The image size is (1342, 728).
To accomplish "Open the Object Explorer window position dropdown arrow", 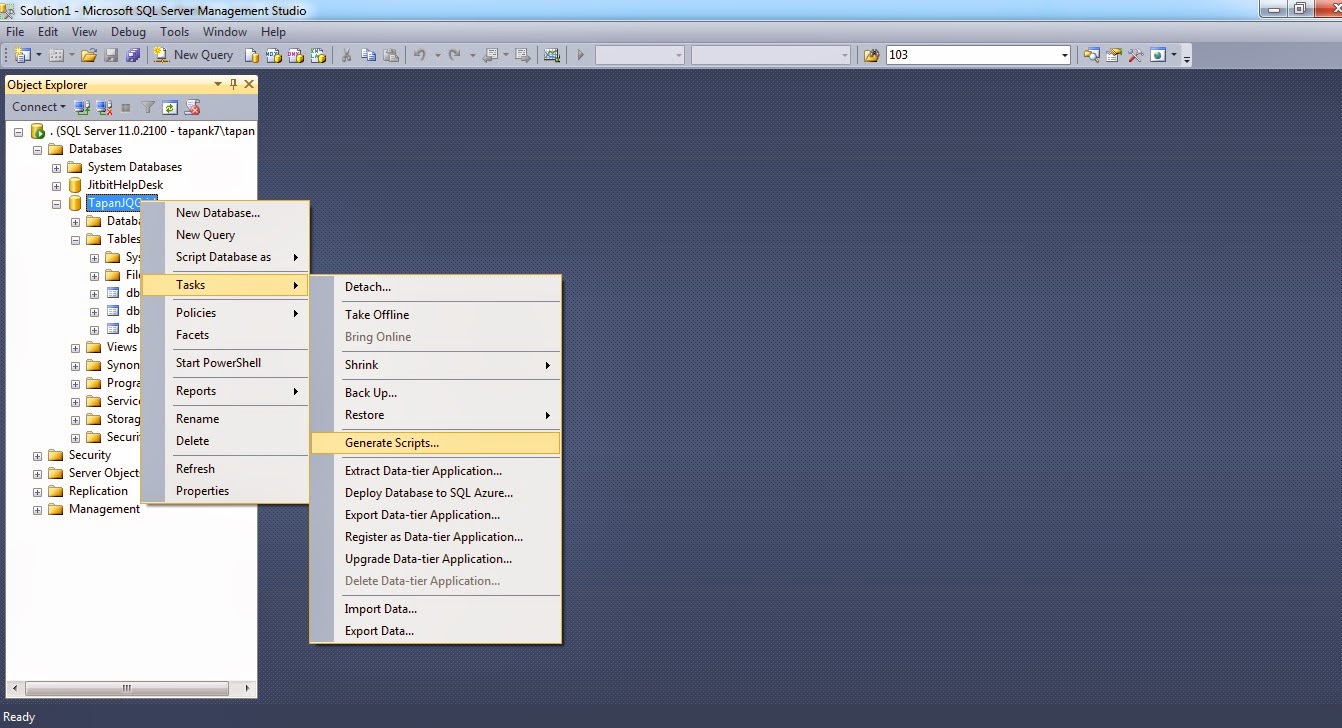I will coord(219,85).
